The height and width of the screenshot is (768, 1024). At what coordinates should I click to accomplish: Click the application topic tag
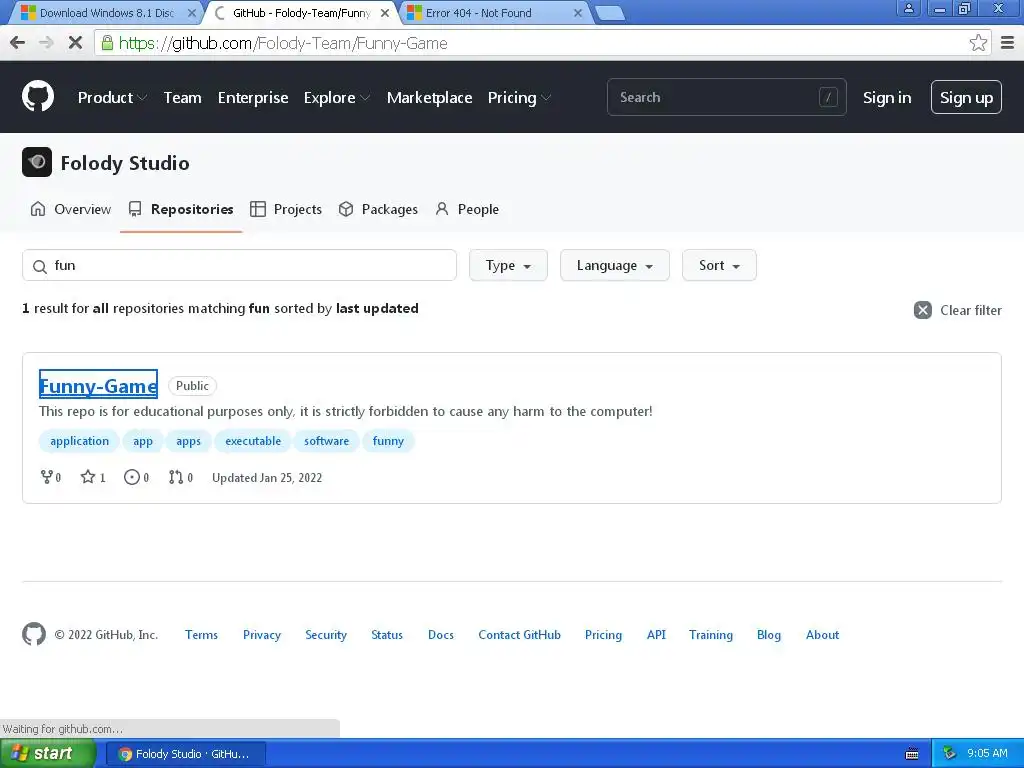click(x=79, y=441)
